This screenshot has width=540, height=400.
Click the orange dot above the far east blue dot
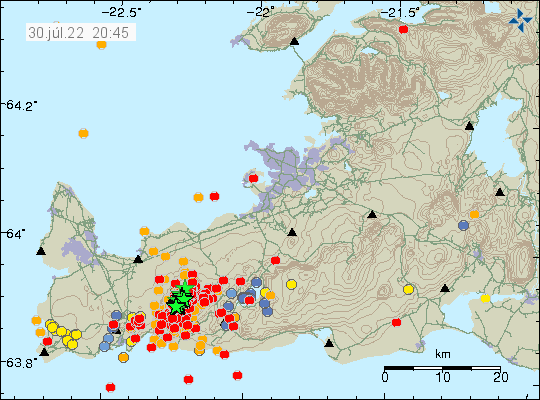(474, 214)
